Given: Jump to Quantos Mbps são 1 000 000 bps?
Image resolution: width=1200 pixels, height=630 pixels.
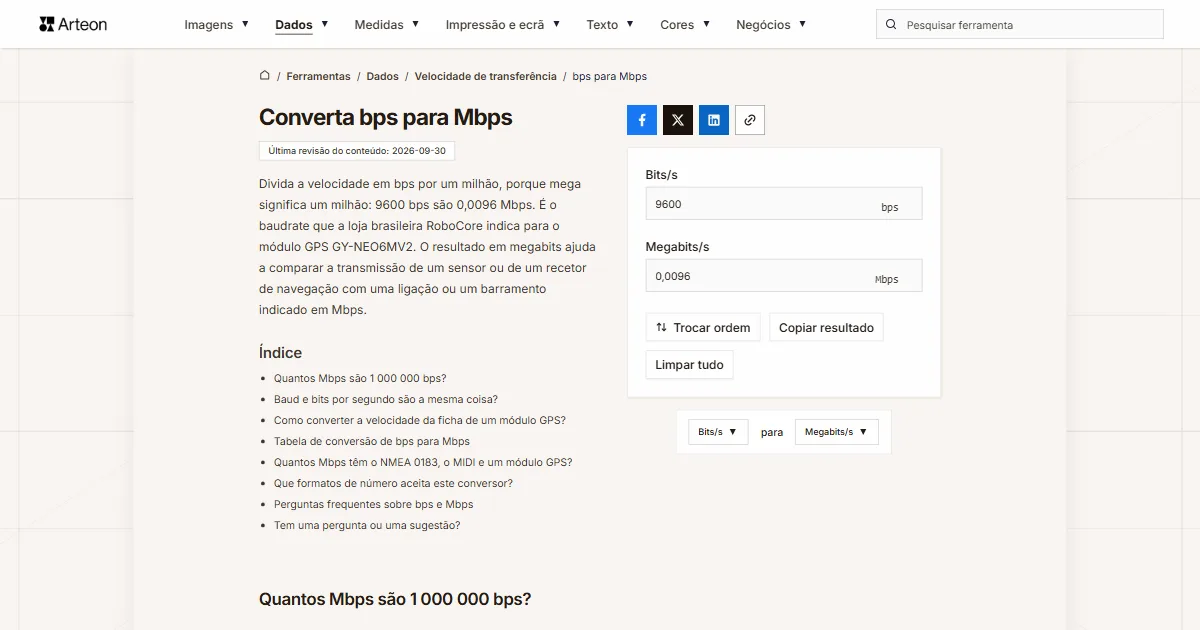Looking at the screenshot, I should coord(360,378).
